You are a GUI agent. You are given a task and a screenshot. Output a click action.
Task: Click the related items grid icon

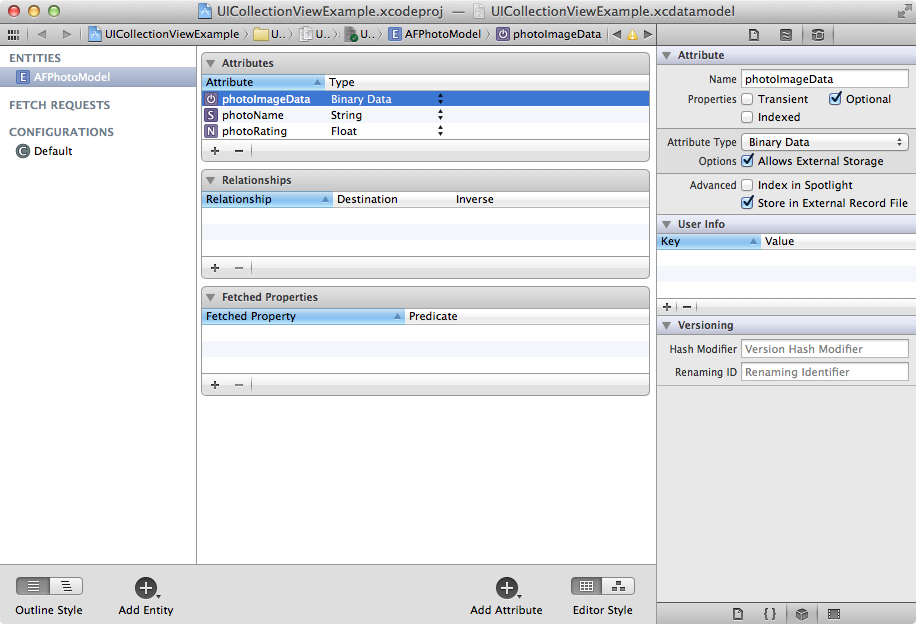13,34
